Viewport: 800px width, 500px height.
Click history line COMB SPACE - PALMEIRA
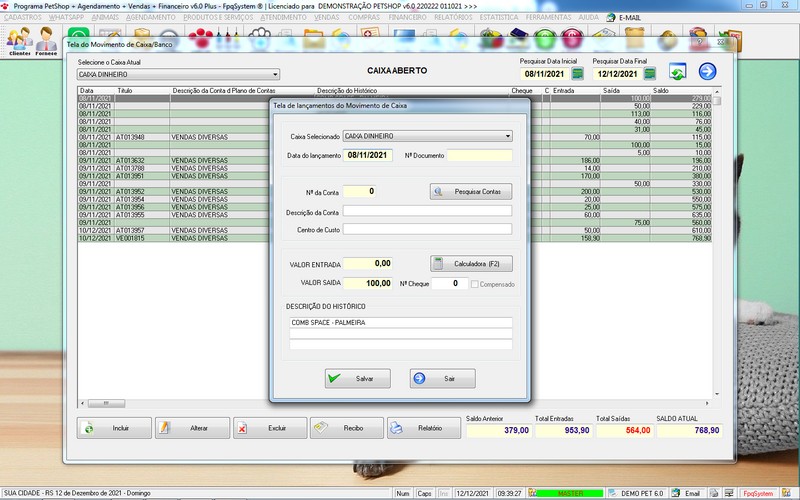click(x=401, y=322)
